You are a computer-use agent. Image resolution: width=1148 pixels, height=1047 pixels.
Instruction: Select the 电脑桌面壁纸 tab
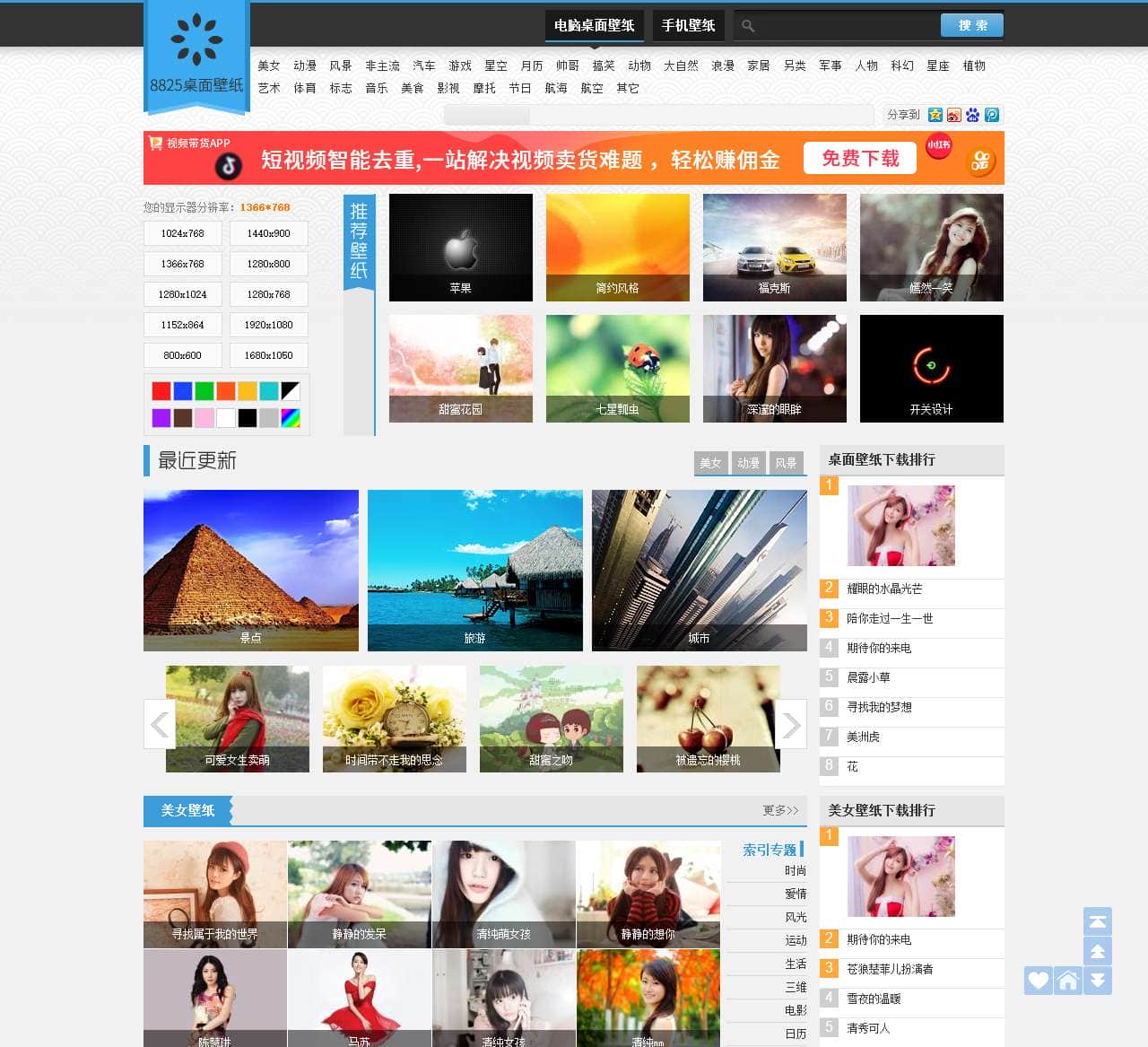(x=595, y=25)
